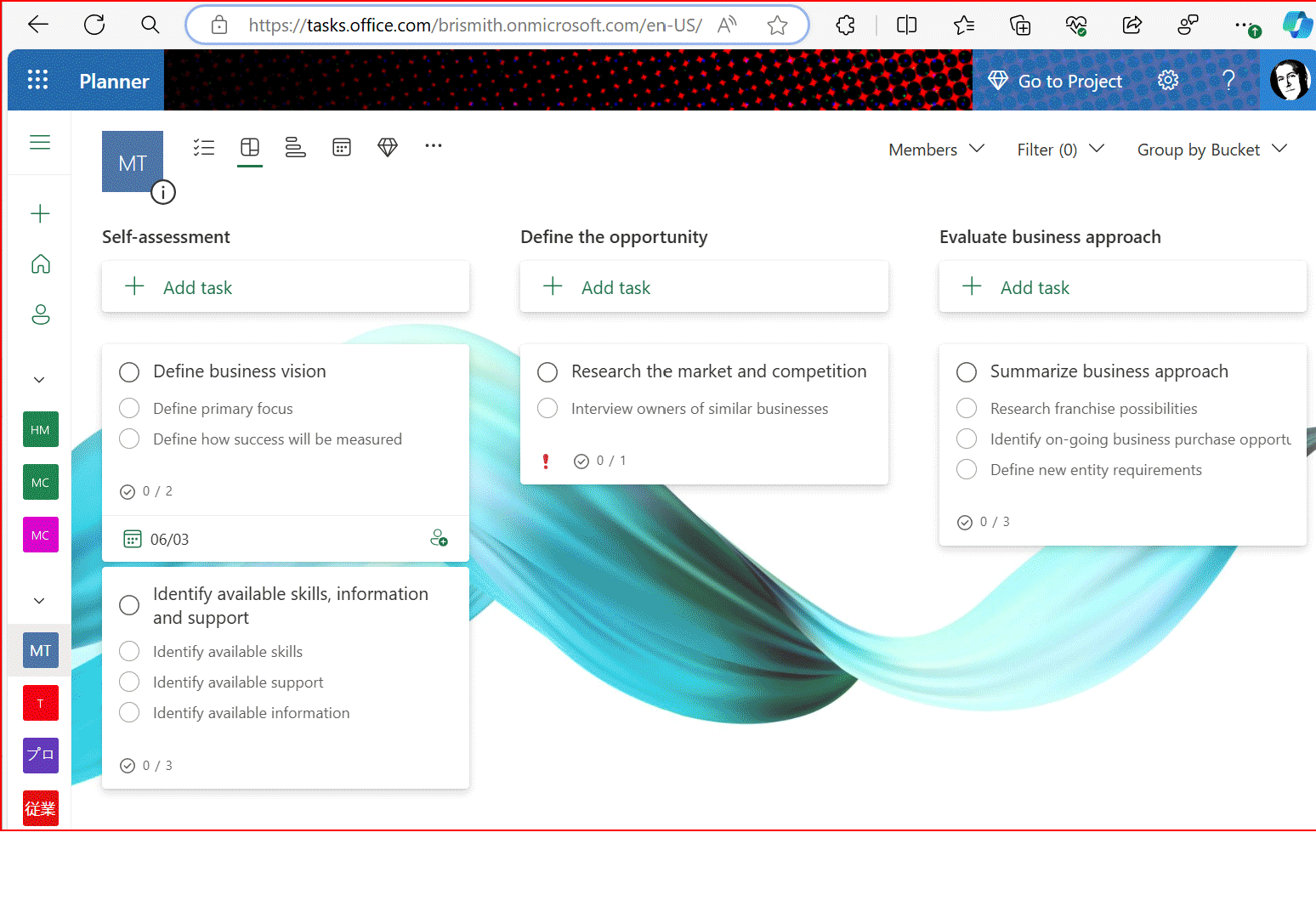Image resolution: width=1316 pixels, height=923 pixels.
Task: Open more view options via ellipsis
Action: 434,146
